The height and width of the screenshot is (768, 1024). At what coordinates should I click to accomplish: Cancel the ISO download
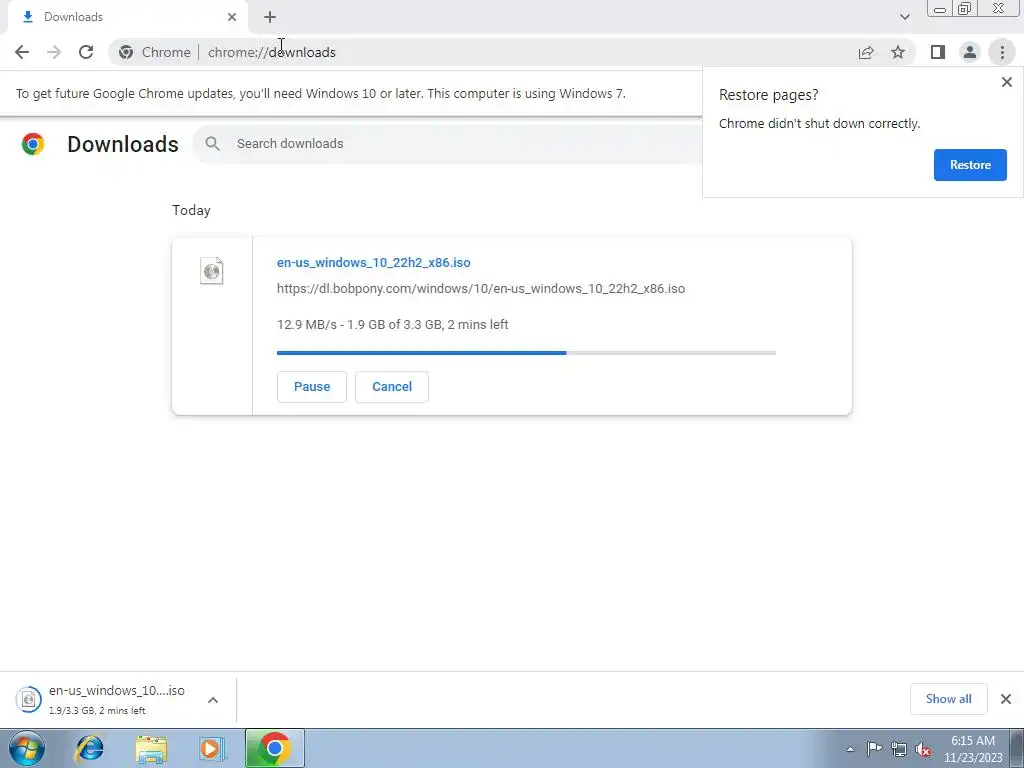392,387
